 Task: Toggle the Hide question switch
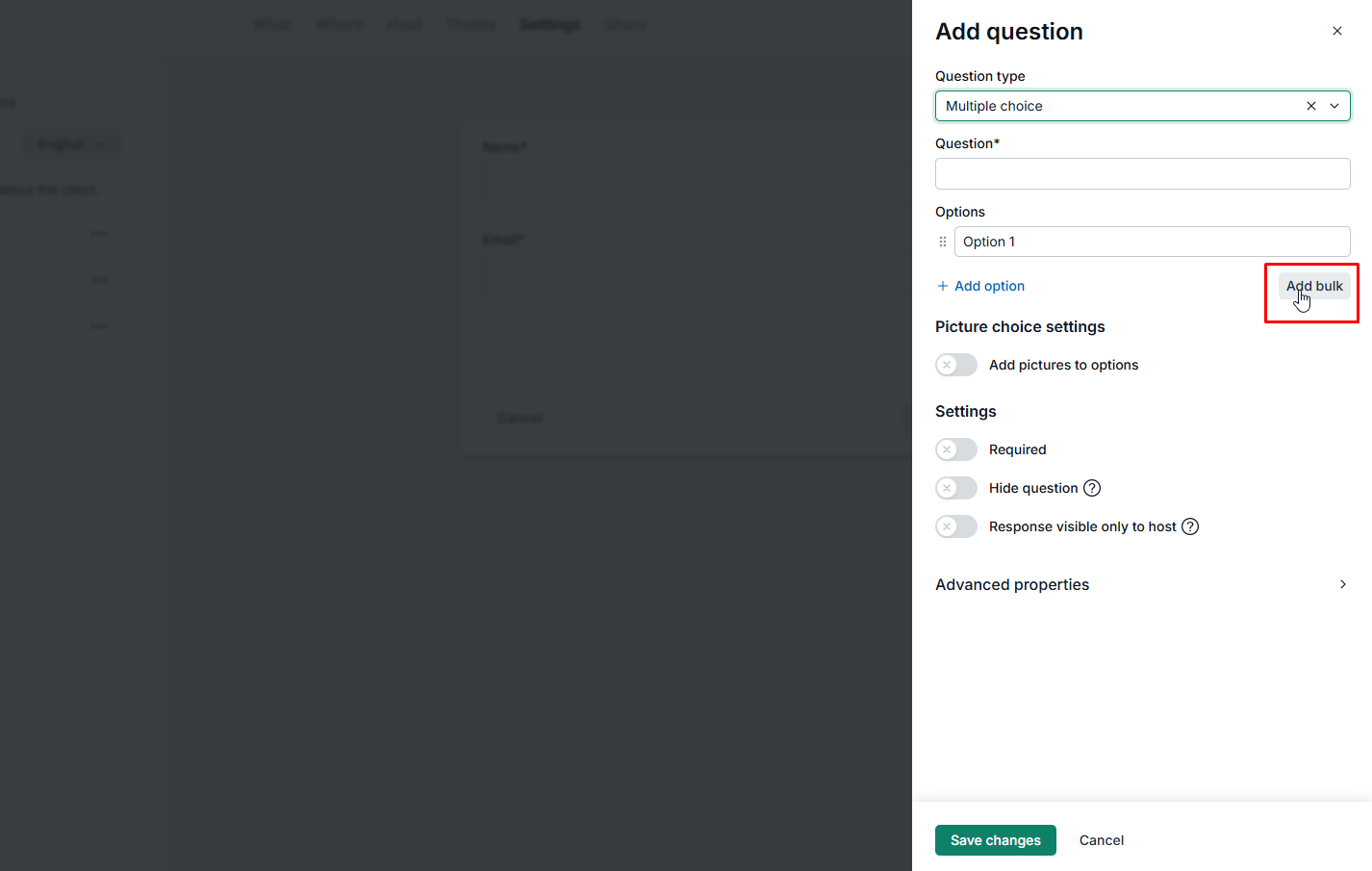[956, 488]
